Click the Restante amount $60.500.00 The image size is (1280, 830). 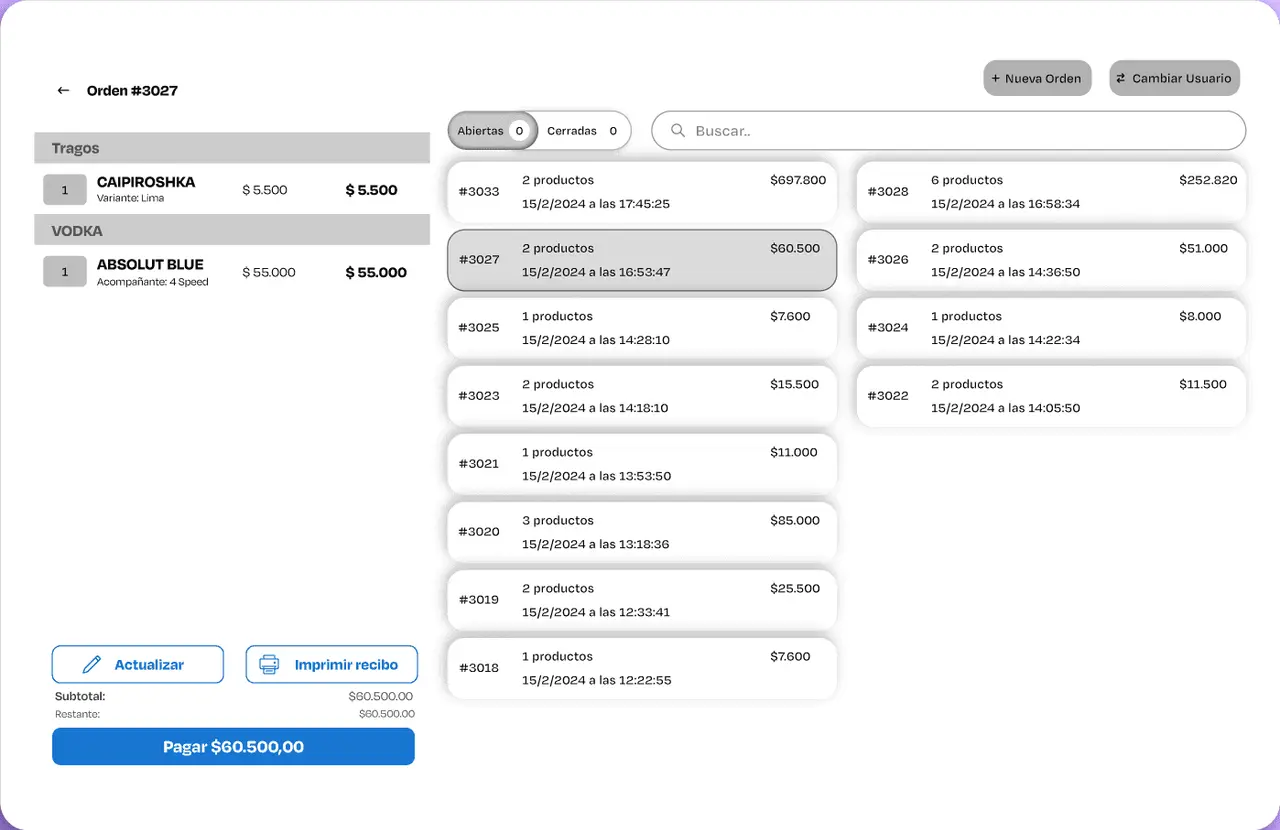(387, 714)
